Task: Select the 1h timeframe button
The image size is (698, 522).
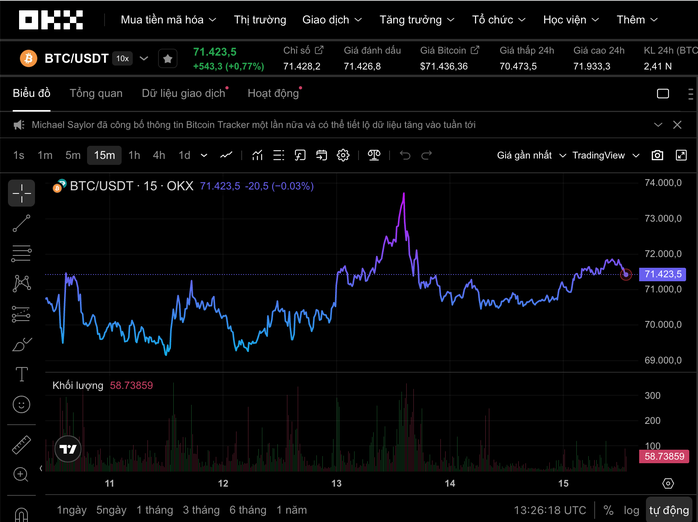Action: (x=134, y=155)
